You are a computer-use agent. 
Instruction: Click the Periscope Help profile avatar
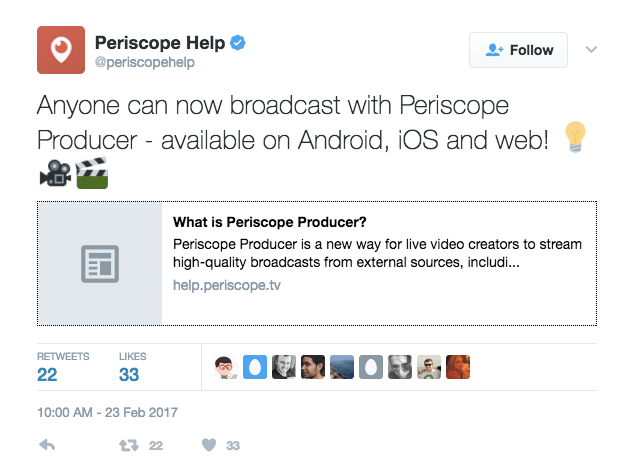point(61,50)
